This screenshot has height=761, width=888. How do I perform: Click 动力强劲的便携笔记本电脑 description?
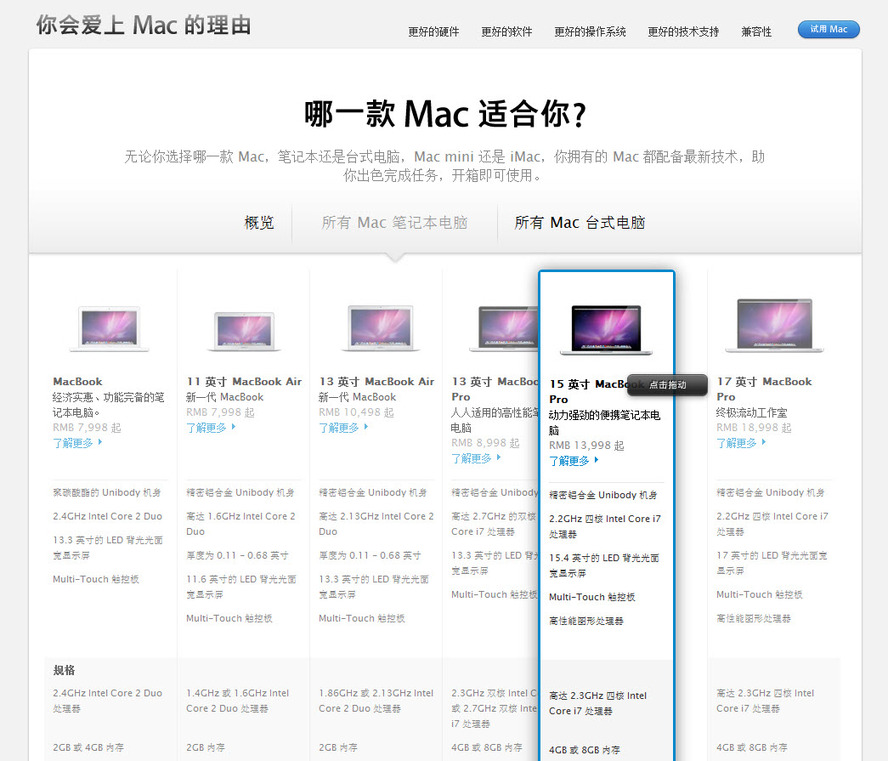(x=604, y=422)
